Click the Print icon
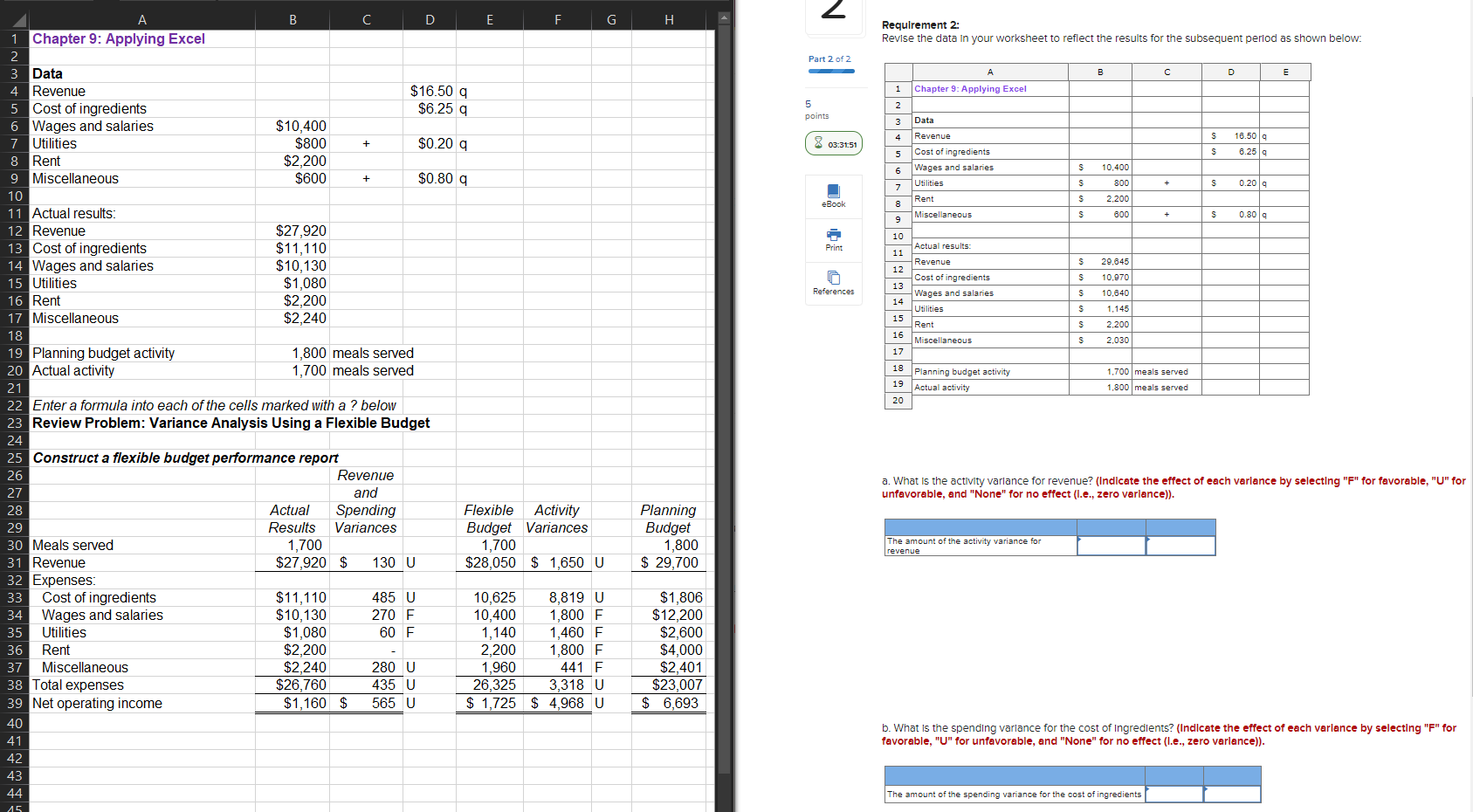Viewport: 1473px width, 812px height. click(x=833, y=240)
